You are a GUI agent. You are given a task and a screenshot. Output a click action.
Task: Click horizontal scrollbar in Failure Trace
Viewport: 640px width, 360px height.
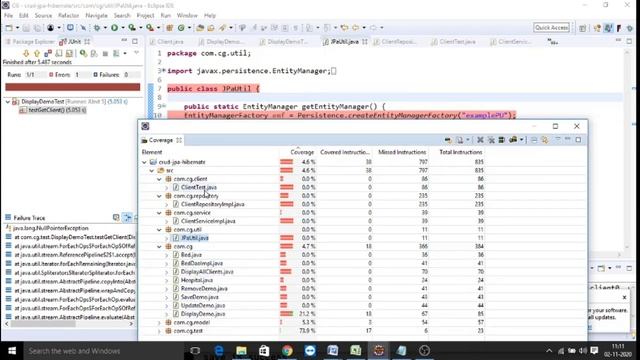(x=43, y=324)
